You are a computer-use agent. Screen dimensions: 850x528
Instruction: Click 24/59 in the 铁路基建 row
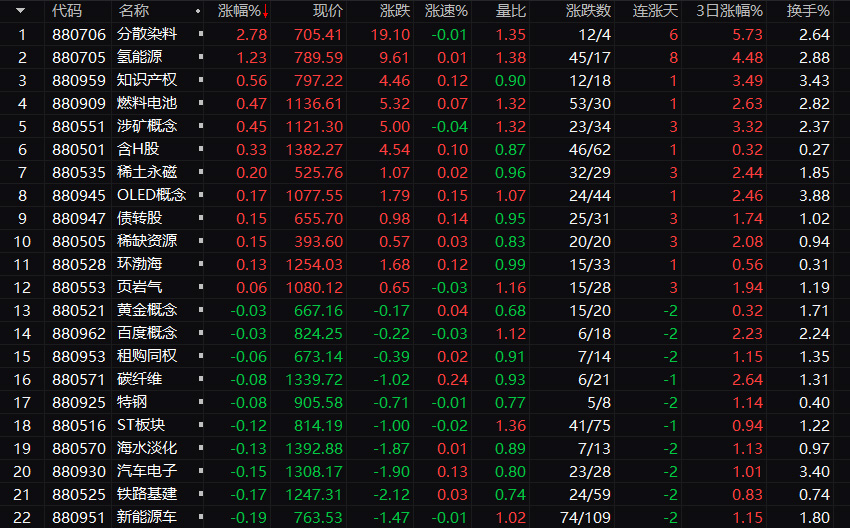click(590, 494)
